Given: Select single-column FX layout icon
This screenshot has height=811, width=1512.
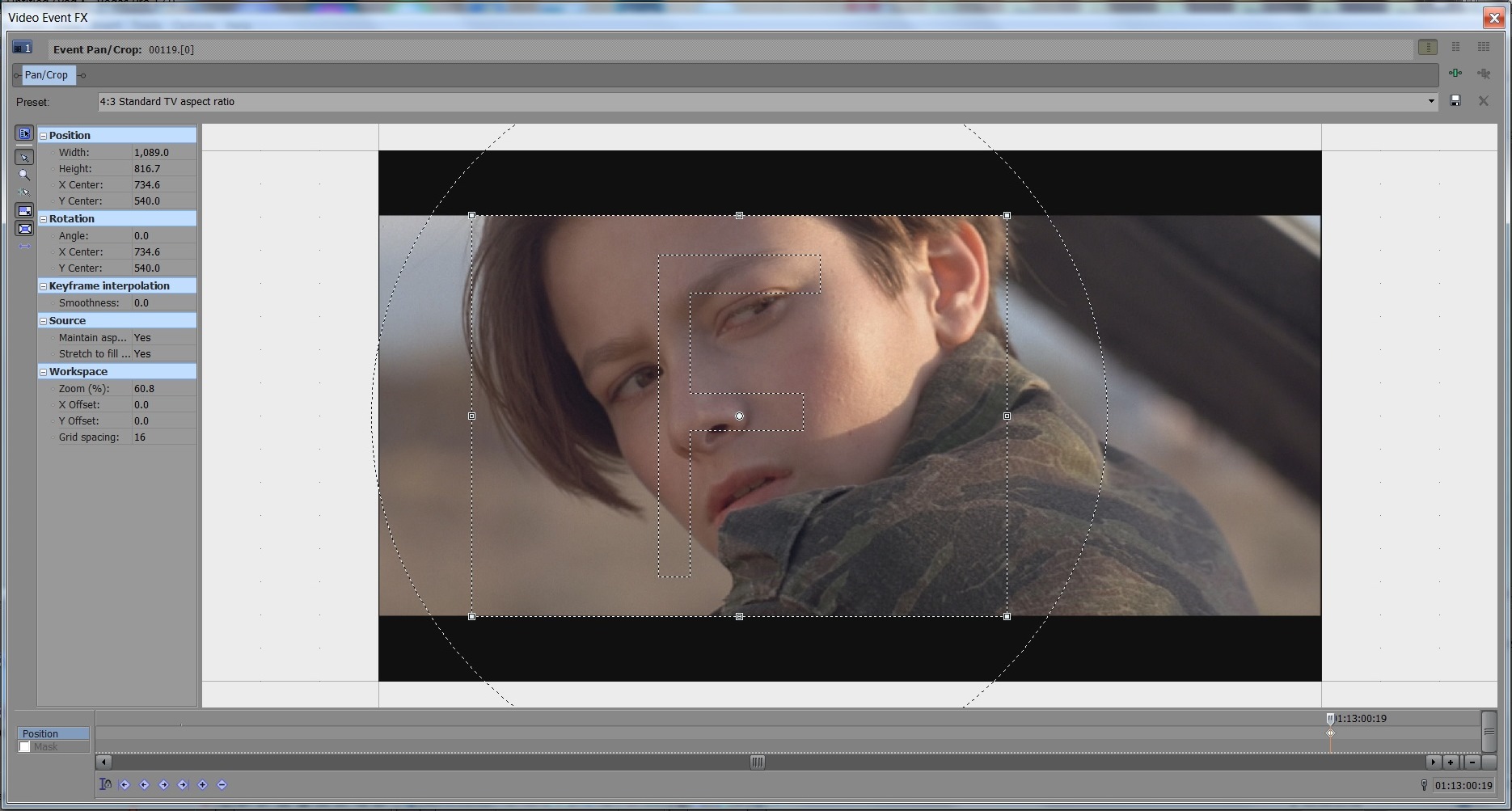Looking at the screenshot, I should pyautogui.click(x=1428, y=48).
